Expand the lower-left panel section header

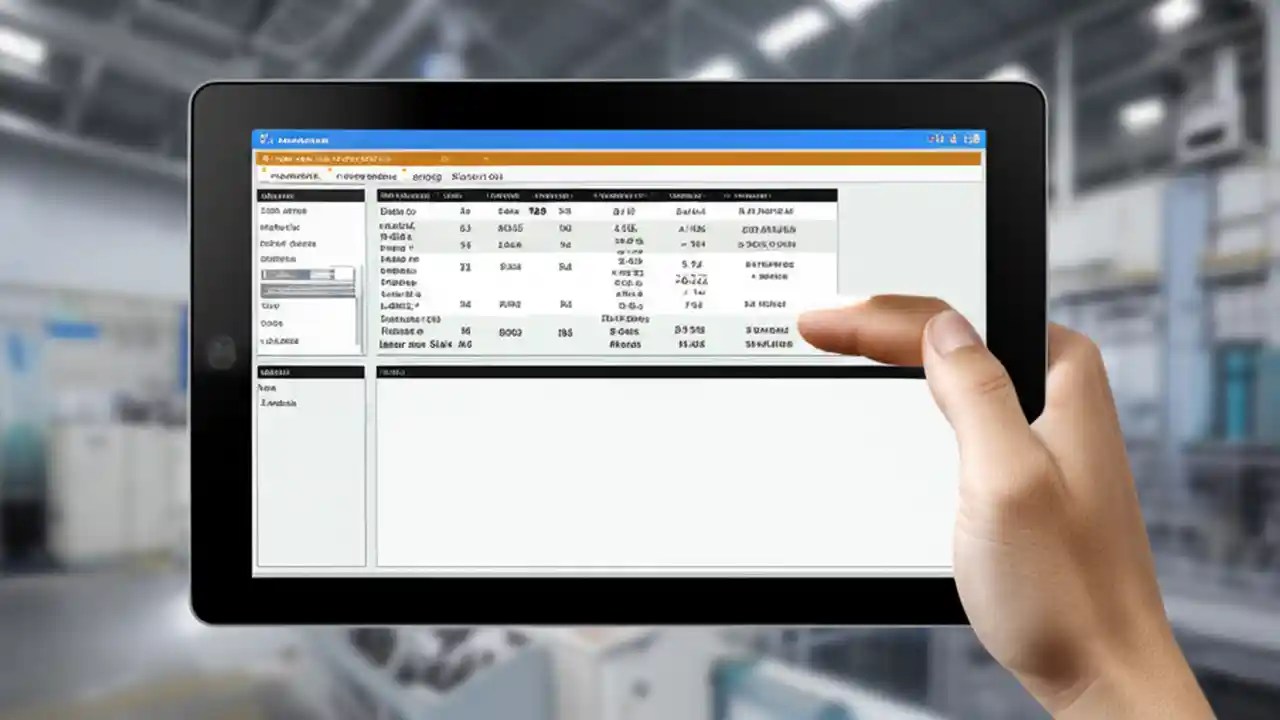[310, 371]
